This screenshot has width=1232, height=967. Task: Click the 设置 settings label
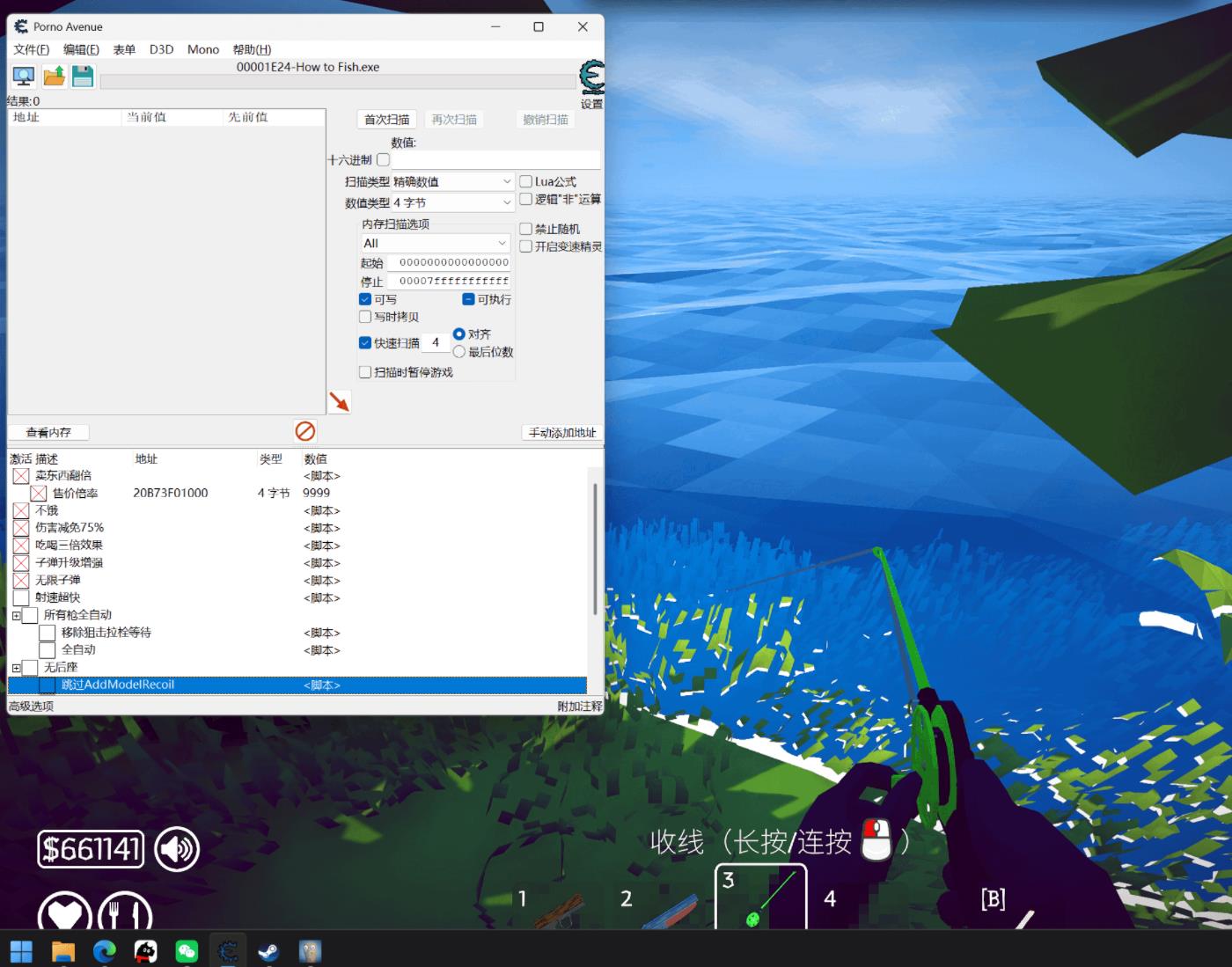pos(591,104)
